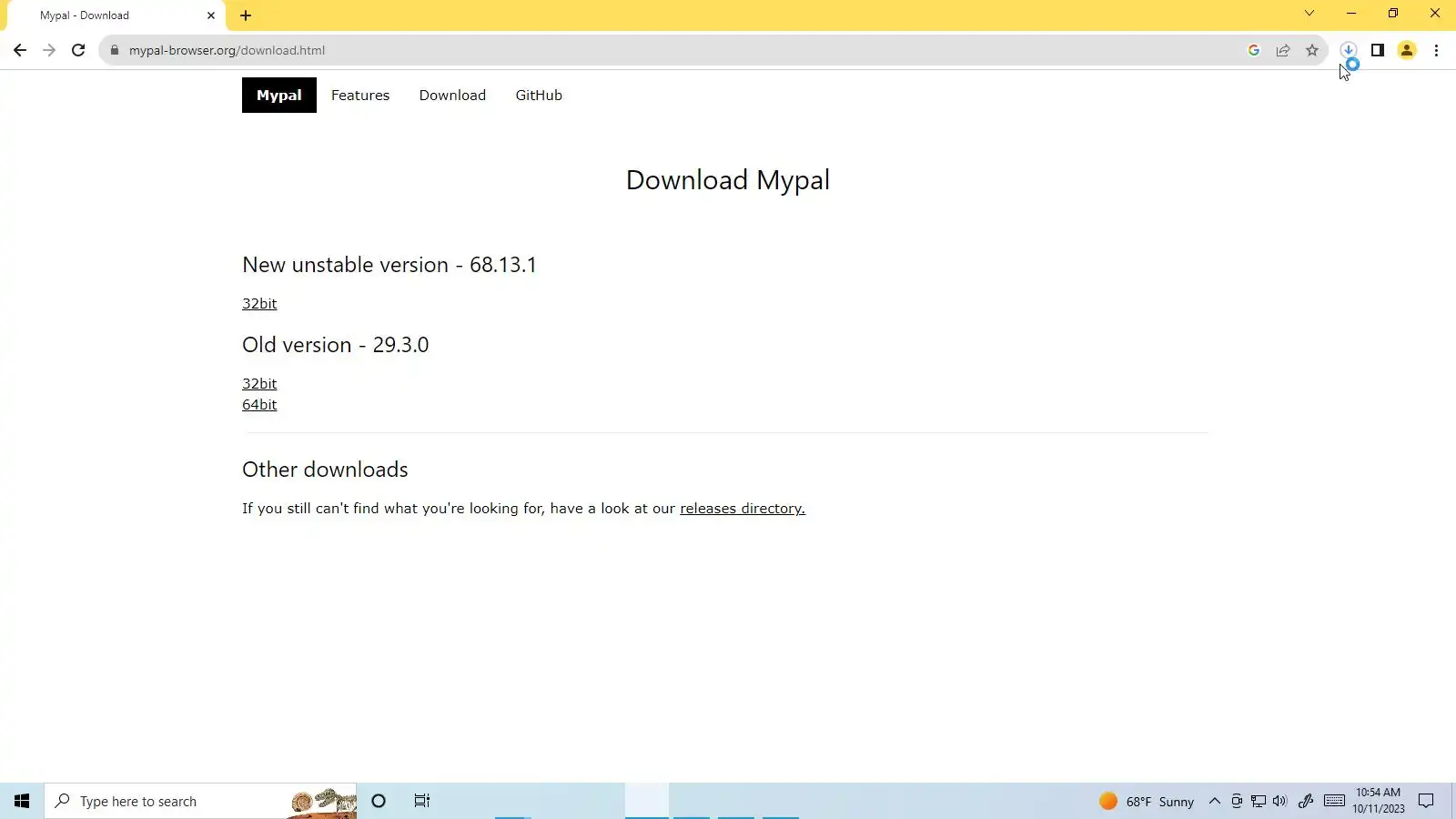
Task: Share this page using the share icon
Action: 1283,50
